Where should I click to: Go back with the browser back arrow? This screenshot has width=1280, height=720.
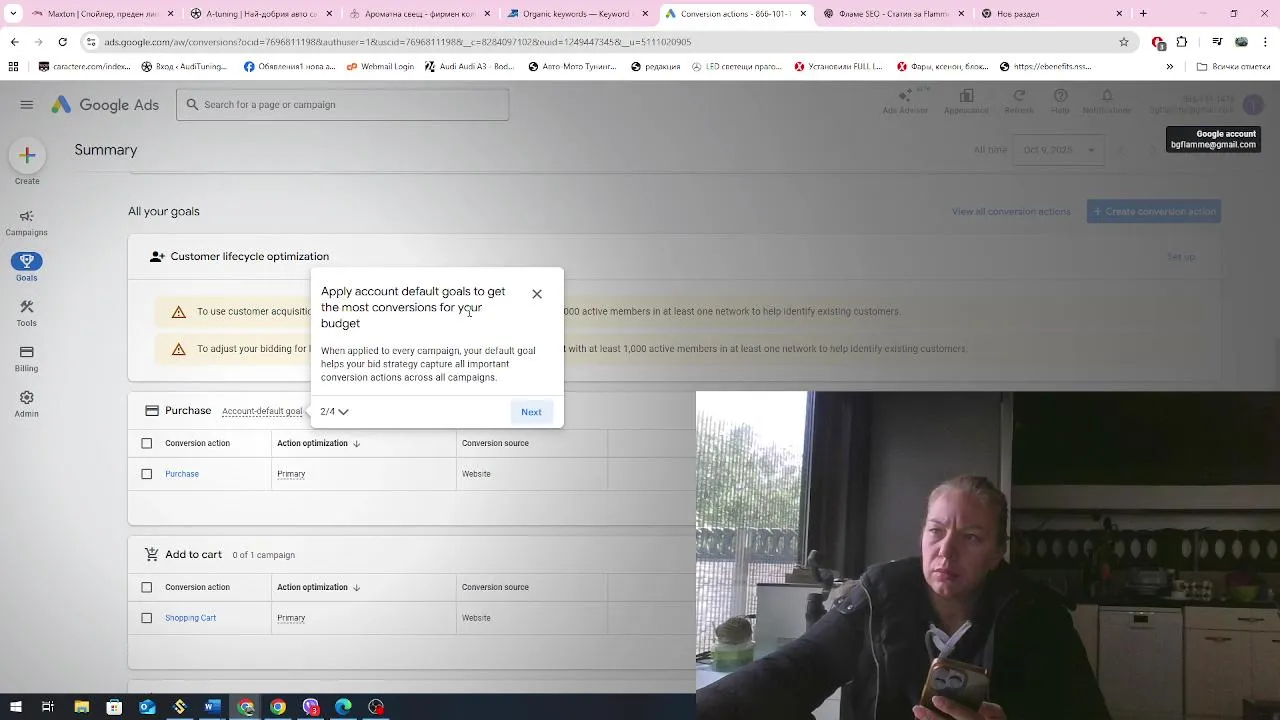coord(15,42)
